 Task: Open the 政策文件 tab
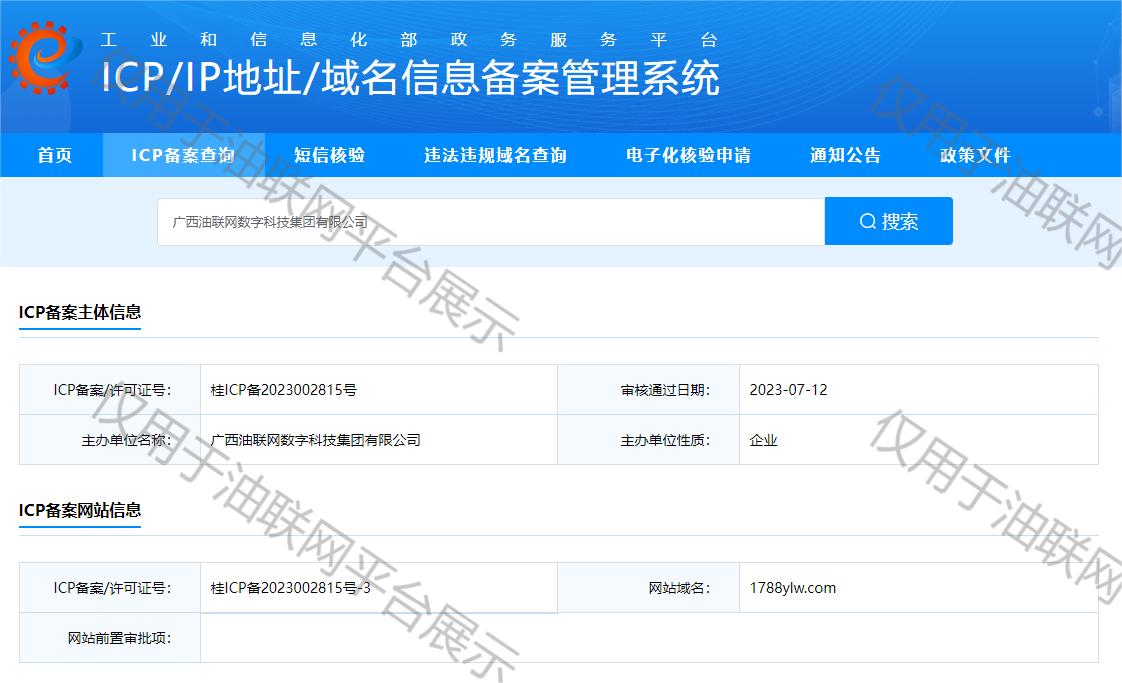pos(975,155)
